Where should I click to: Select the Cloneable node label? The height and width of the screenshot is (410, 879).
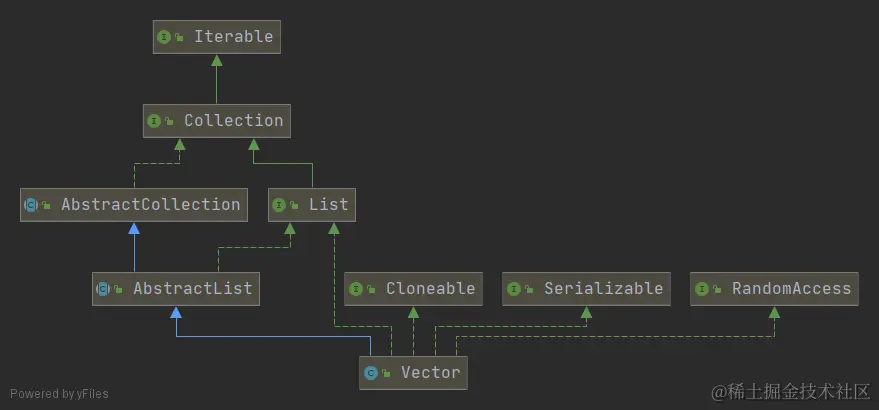click(x=430, y=289)
